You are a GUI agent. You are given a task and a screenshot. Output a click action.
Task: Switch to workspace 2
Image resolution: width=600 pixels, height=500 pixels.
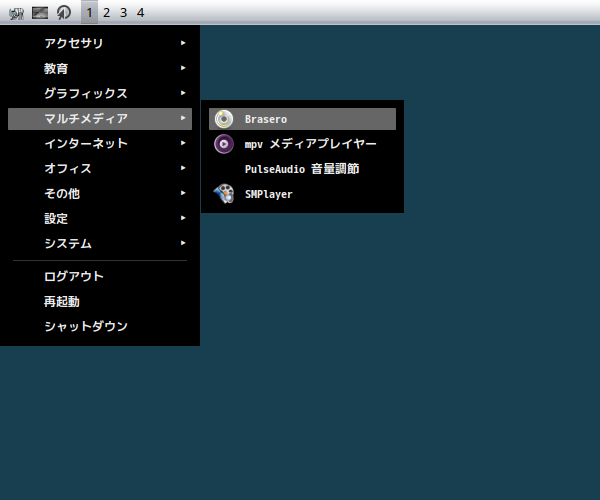click(x=106, y=13)
